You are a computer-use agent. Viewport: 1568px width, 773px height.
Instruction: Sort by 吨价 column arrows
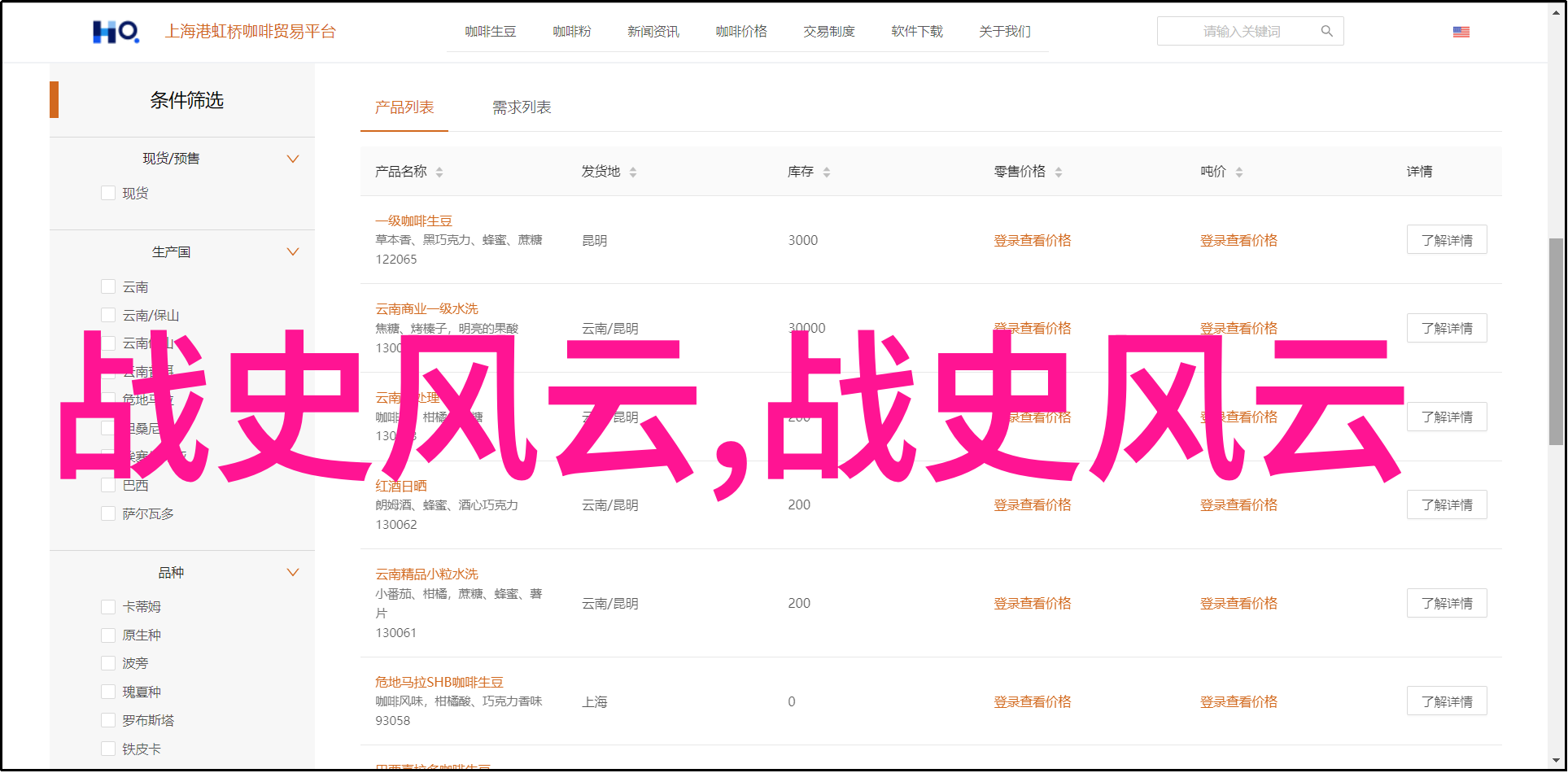coord(1239,172)
